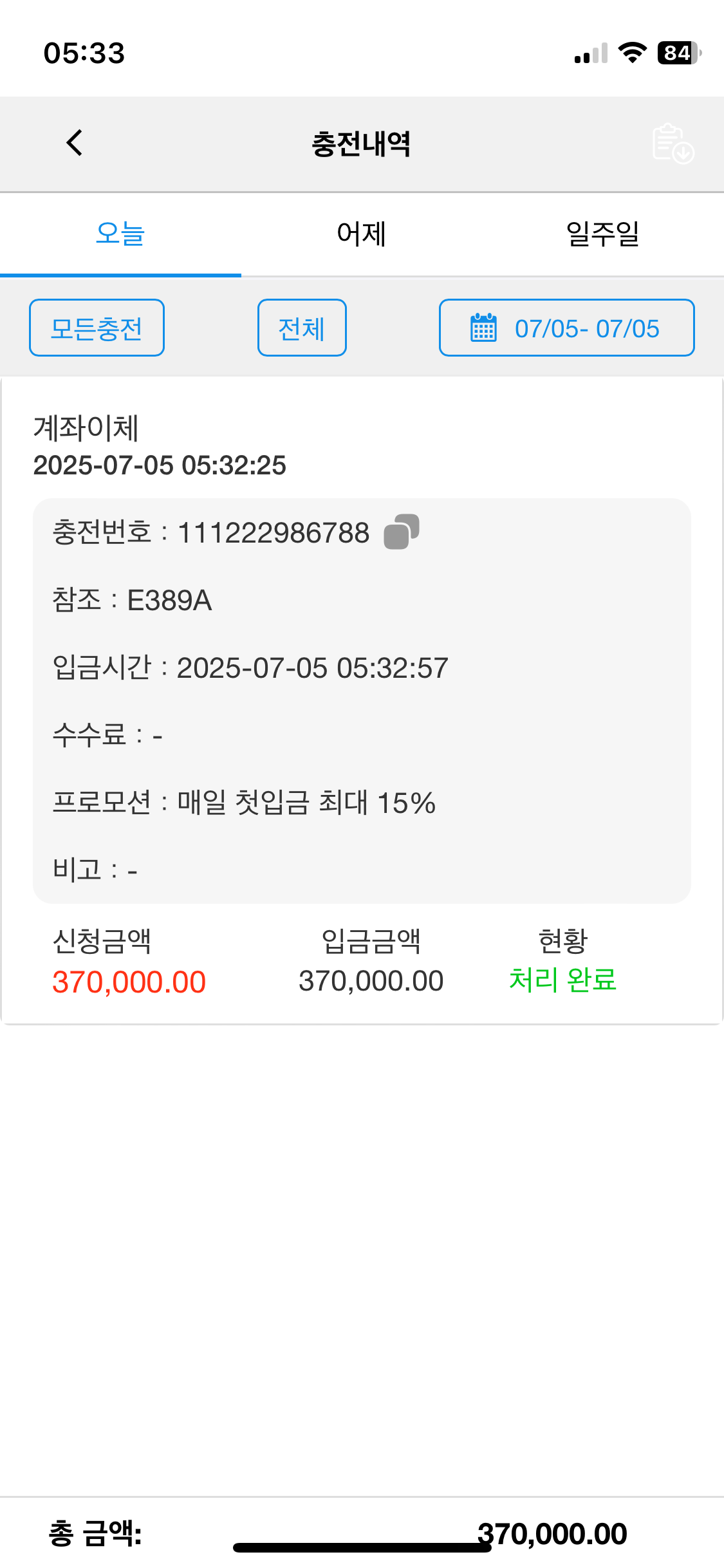The height and width of the screenshot is (1568, 724).
Task: Tap the 충전내역 page title
Action: click(x=361, y=144)
